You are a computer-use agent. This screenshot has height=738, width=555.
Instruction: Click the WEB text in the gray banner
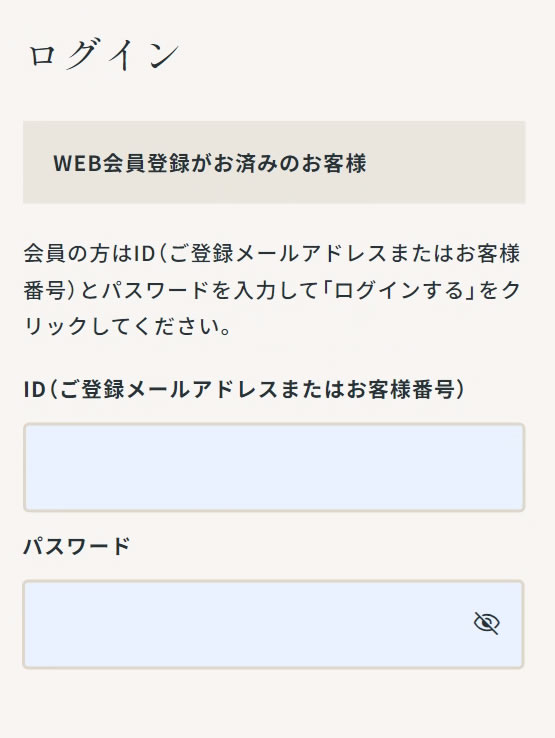[x=78, y=163]
